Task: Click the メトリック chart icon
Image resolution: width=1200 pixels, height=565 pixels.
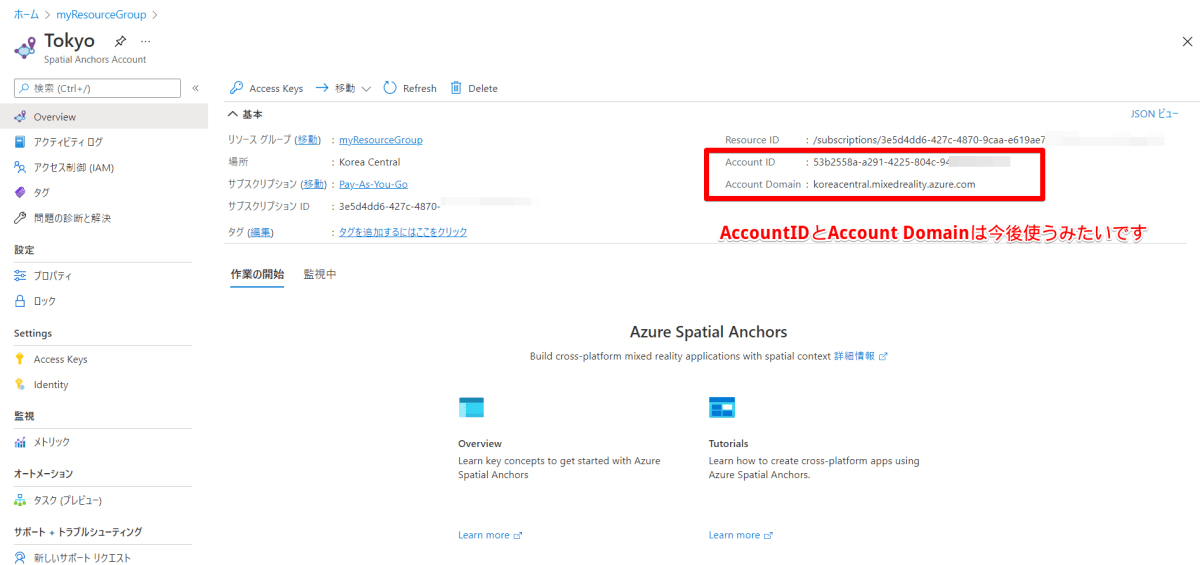Action: point(21,442)
